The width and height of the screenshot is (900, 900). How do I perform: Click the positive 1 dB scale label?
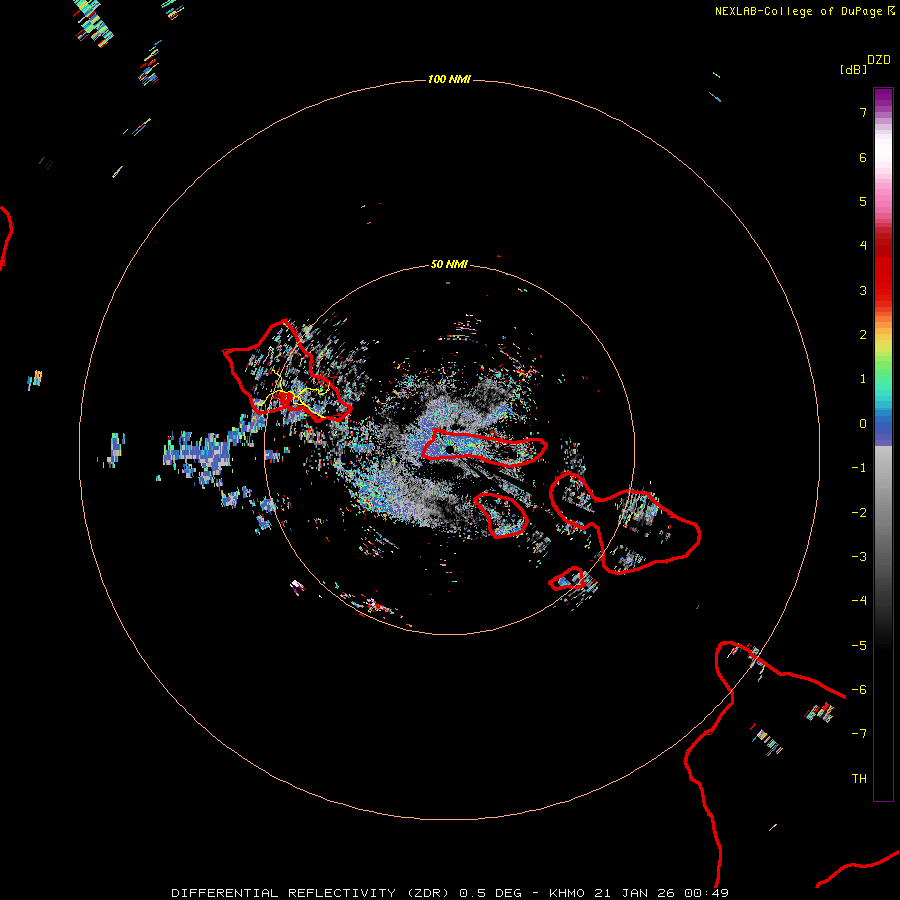click(x=863, y=379)
